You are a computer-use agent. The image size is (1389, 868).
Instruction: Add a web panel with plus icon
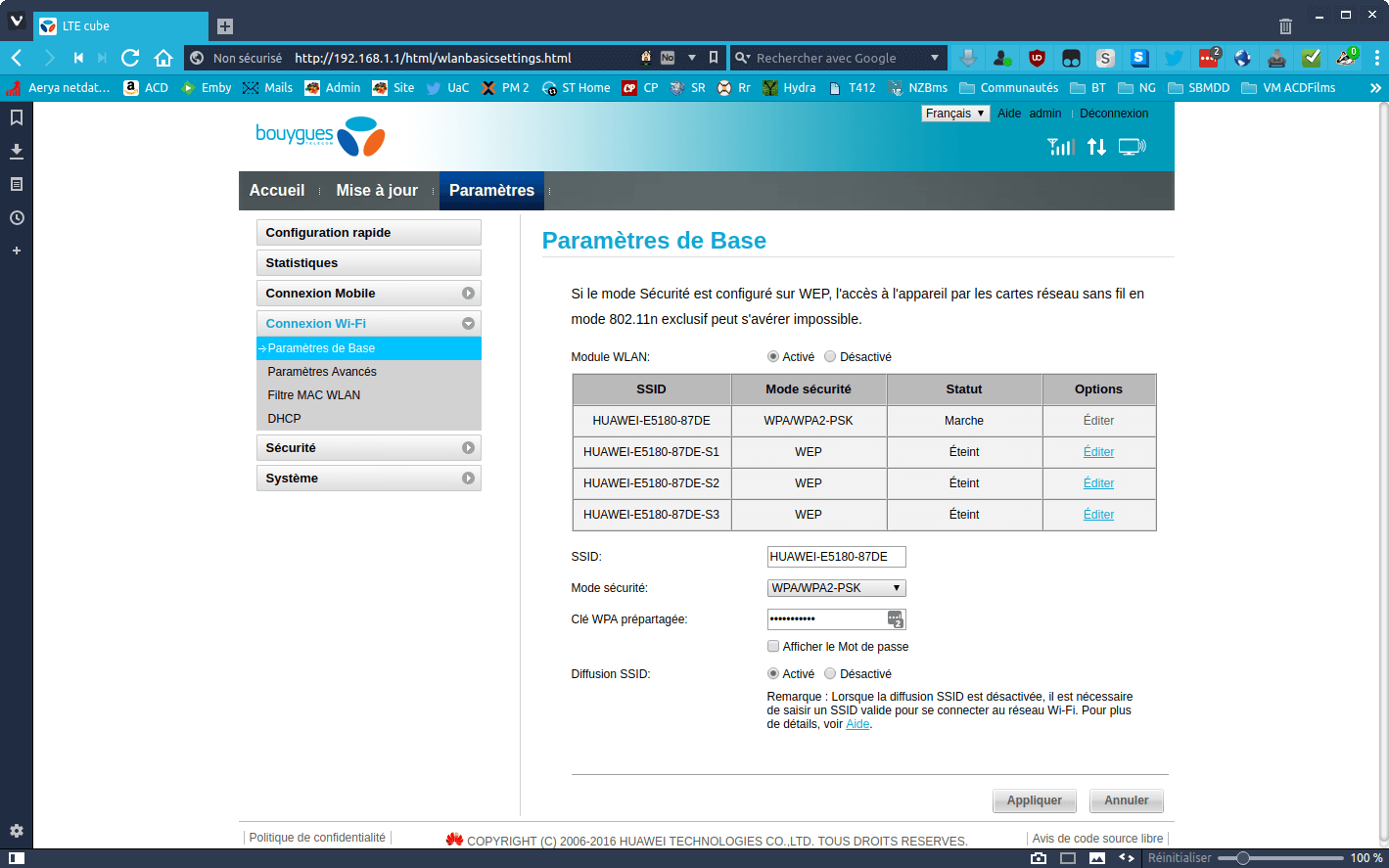[17, 251]
